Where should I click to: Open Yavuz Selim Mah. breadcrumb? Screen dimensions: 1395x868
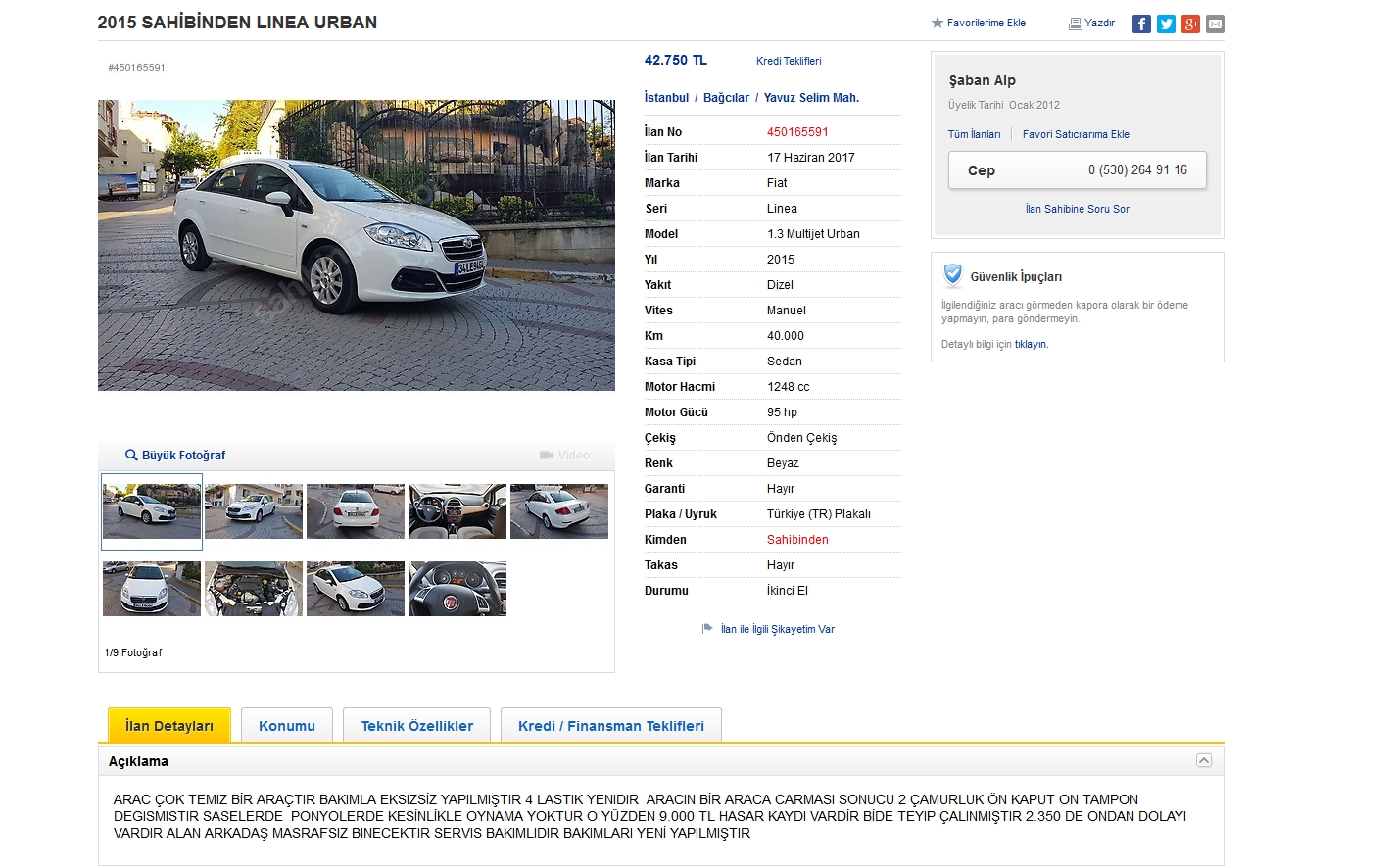coord(811,98)
